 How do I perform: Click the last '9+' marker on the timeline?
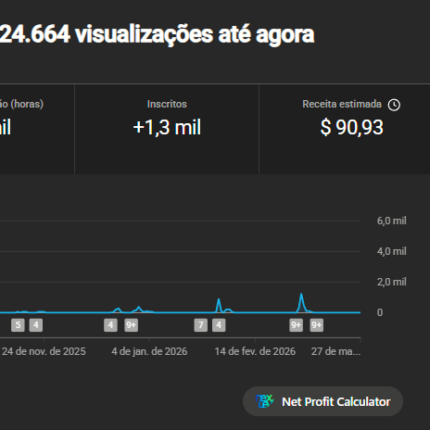pyautogui.click(x=317, y=325)
